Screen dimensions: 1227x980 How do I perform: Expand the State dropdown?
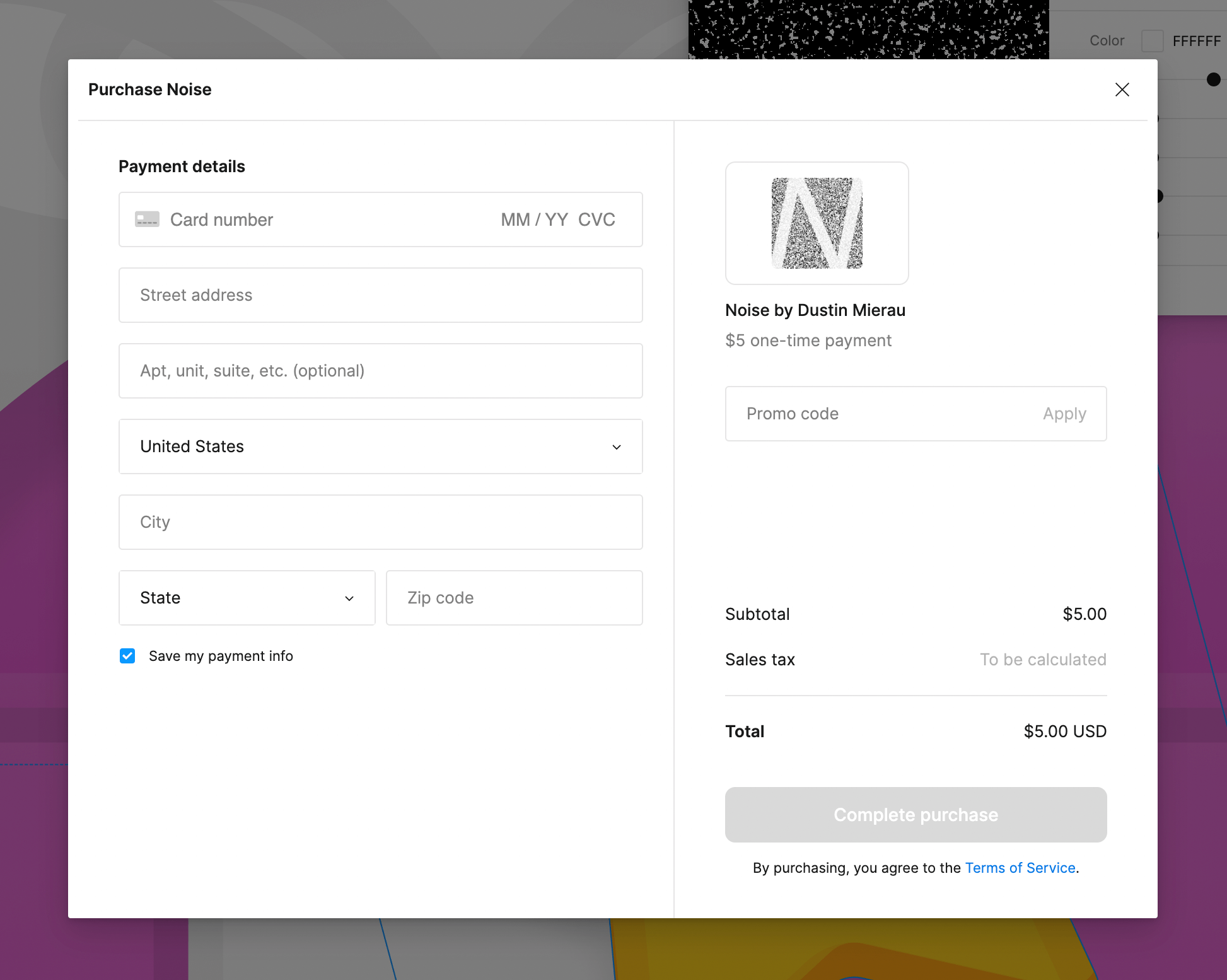coord(247,598)
